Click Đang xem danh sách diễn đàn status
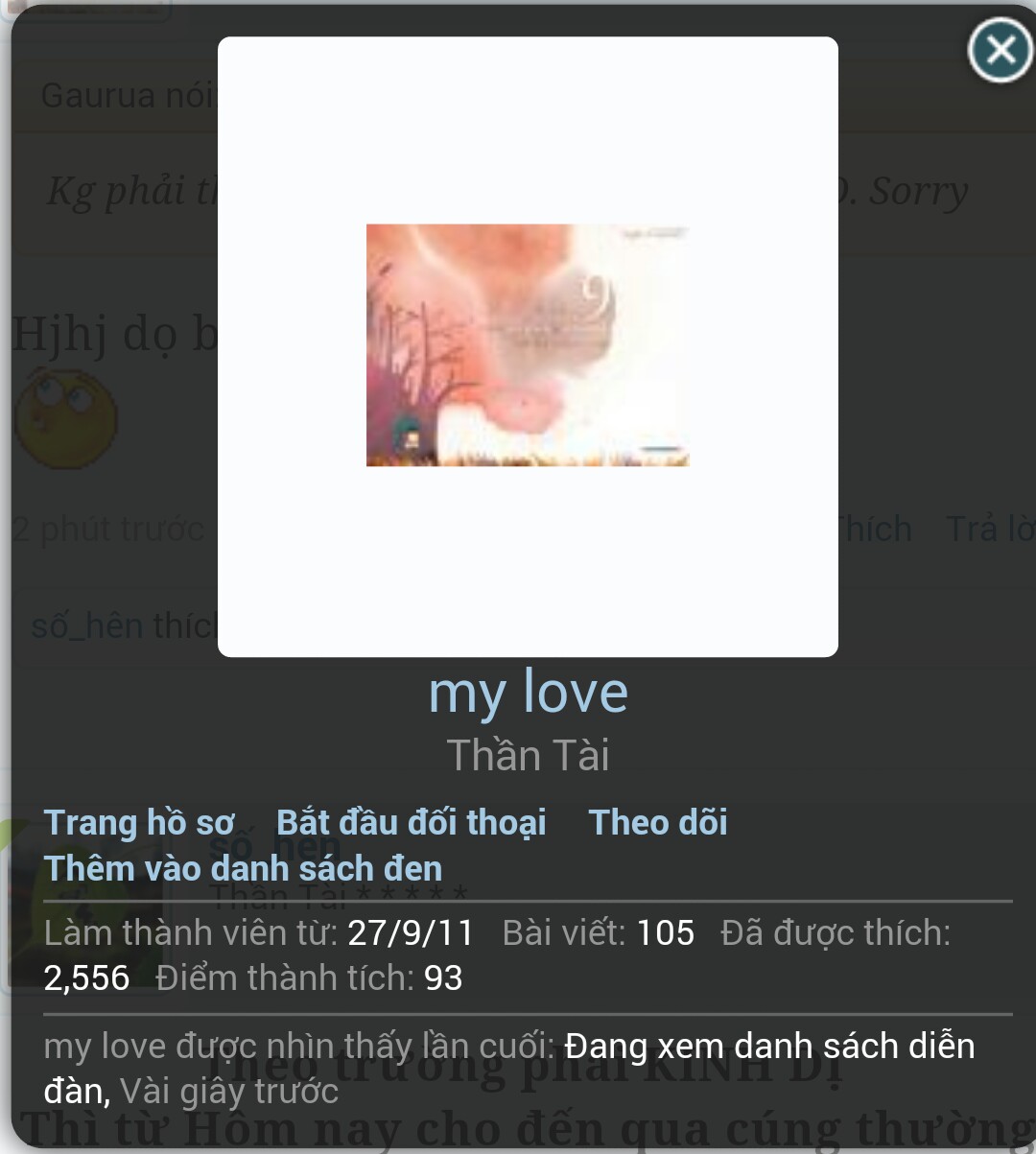 [509, 1068]
